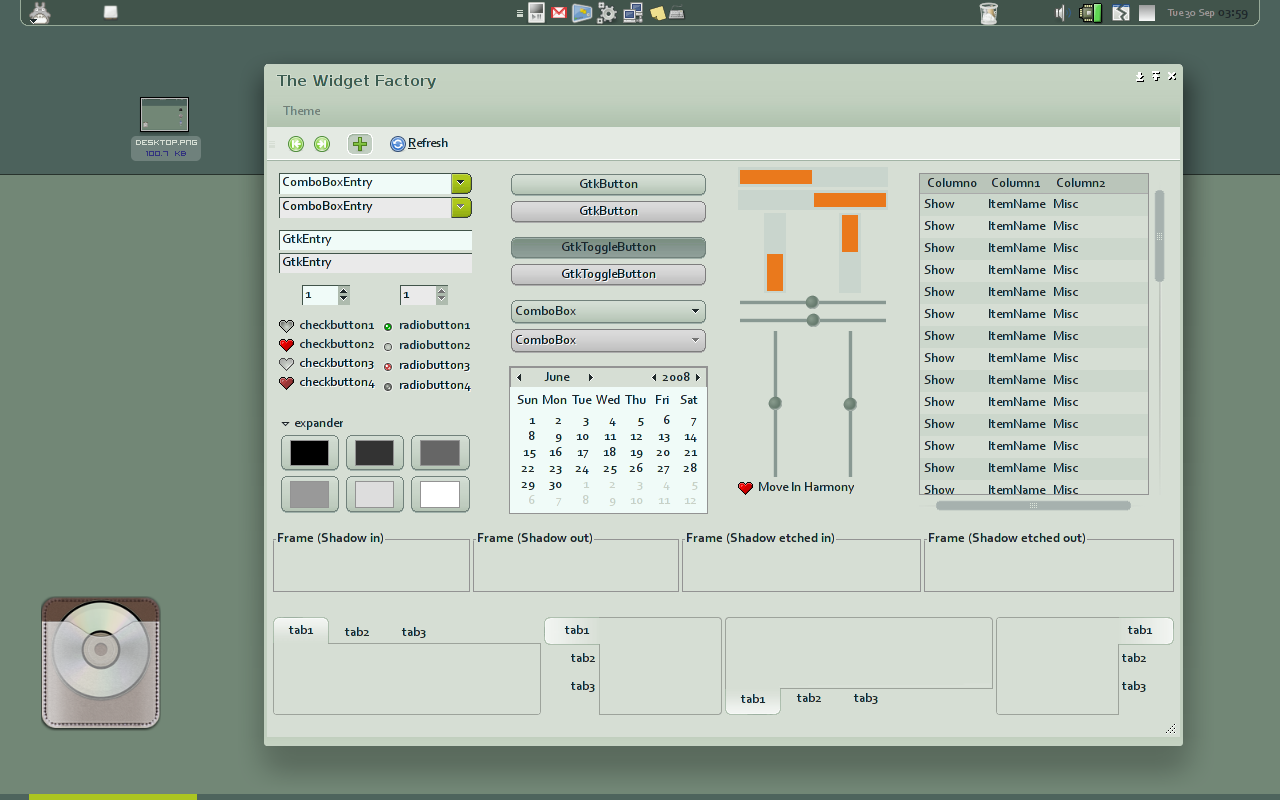Open the first ComboBoxEntry dropdown

[460, 183]
